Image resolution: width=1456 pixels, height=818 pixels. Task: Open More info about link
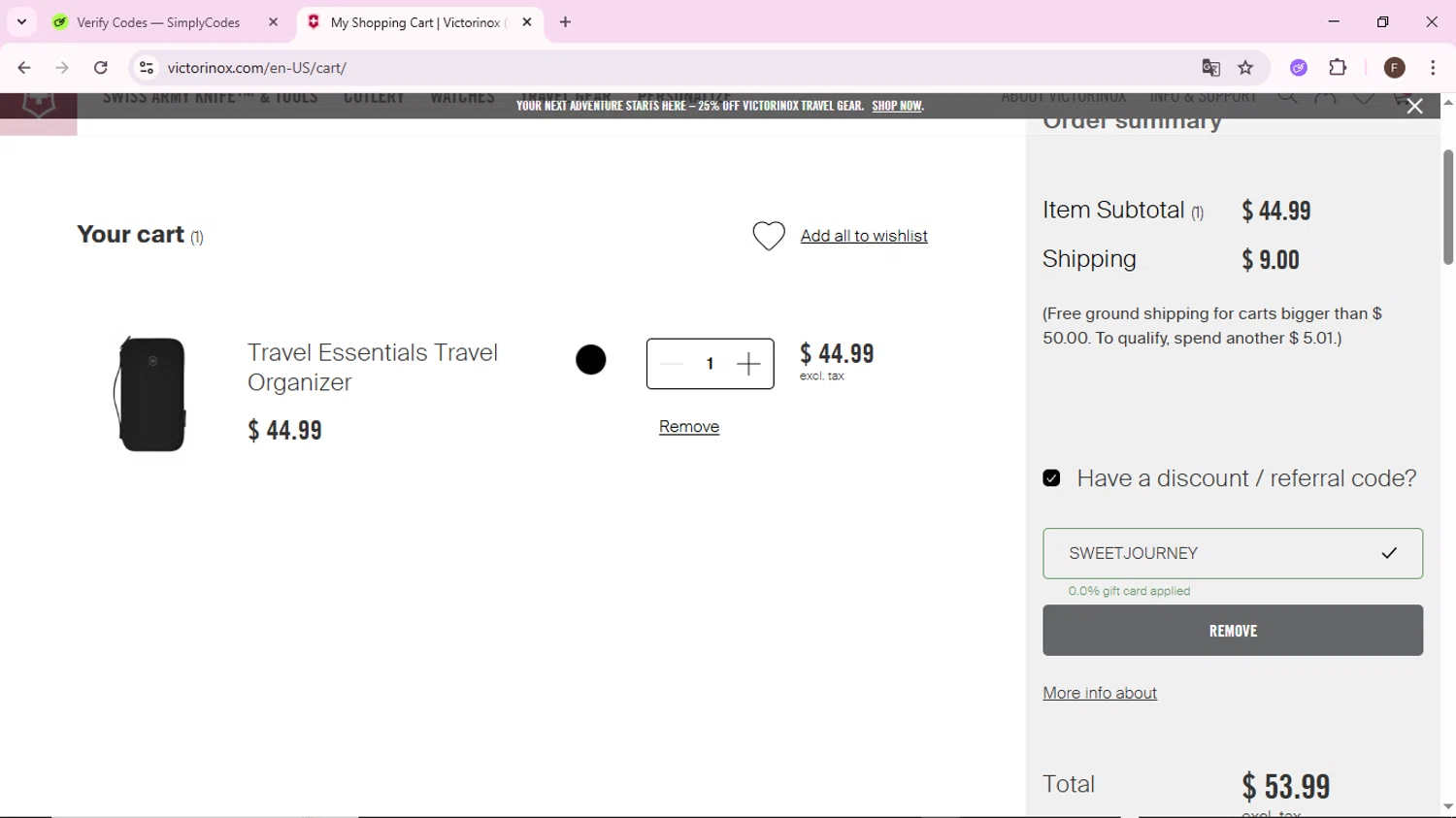[1100, 693]
